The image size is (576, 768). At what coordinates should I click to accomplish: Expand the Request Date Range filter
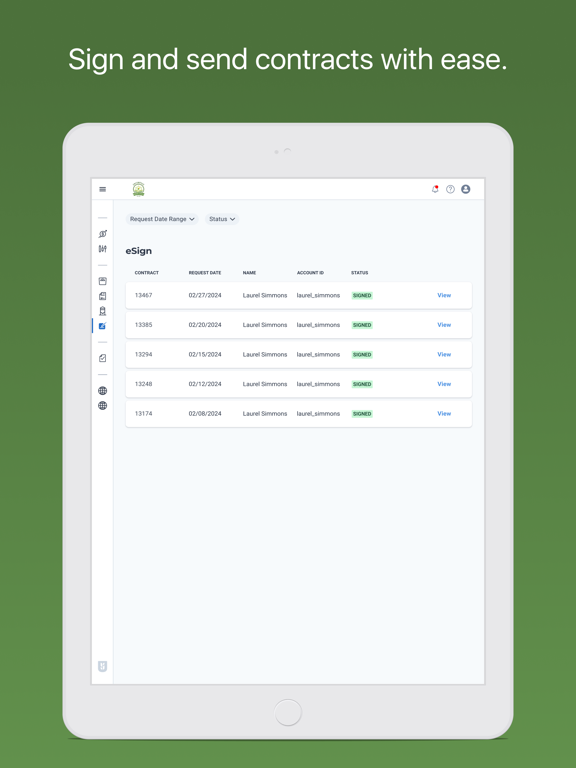[x=162, y=219]
